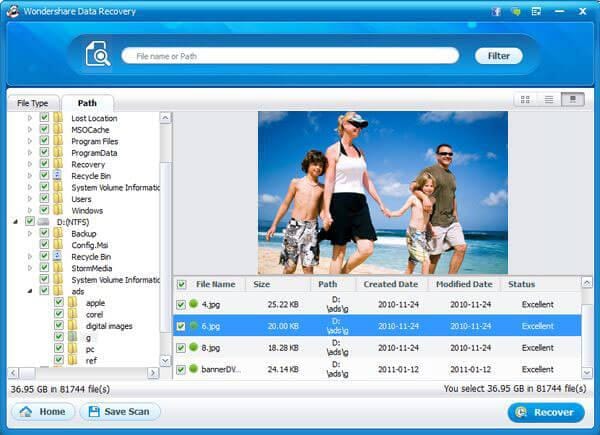The image size is (600, 435).
Task: Open the green chat feedback icon
Action: pos(516,11)
